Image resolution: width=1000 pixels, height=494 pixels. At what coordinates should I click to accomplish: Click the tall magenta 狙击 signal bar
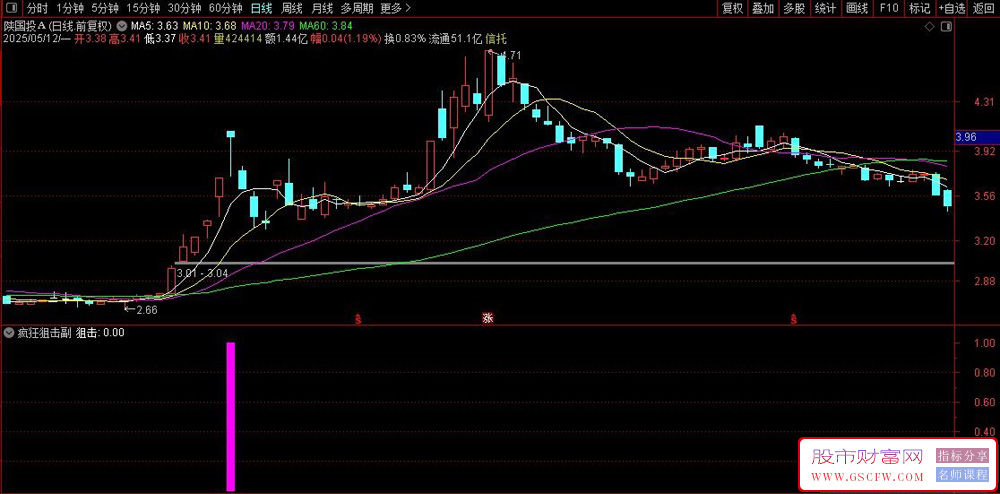pos(231,417)
